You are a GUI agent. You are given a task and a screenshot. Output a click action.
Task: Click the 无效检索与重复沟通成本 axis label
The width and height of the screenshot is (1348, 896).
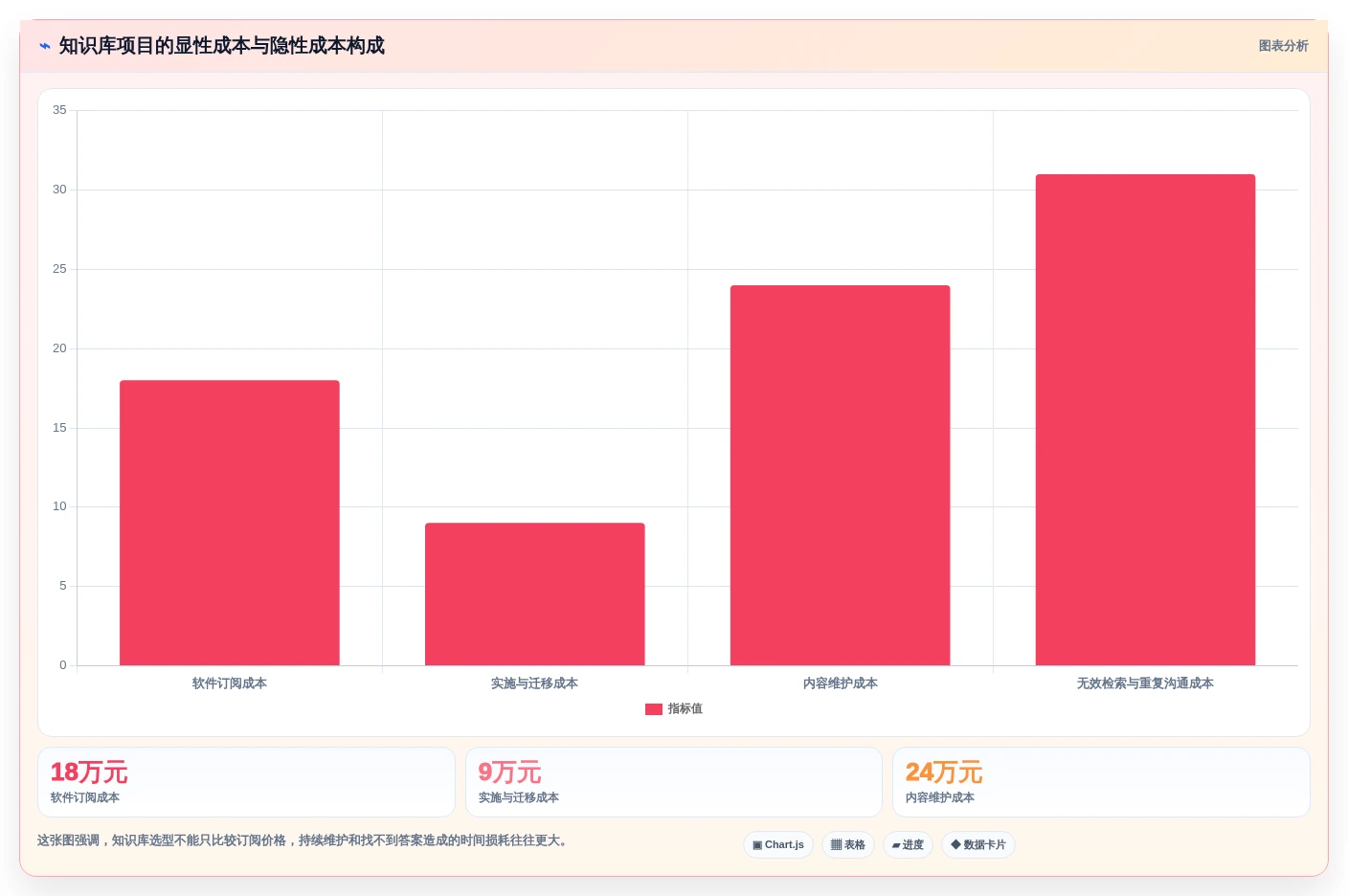tap(1146, 683)
